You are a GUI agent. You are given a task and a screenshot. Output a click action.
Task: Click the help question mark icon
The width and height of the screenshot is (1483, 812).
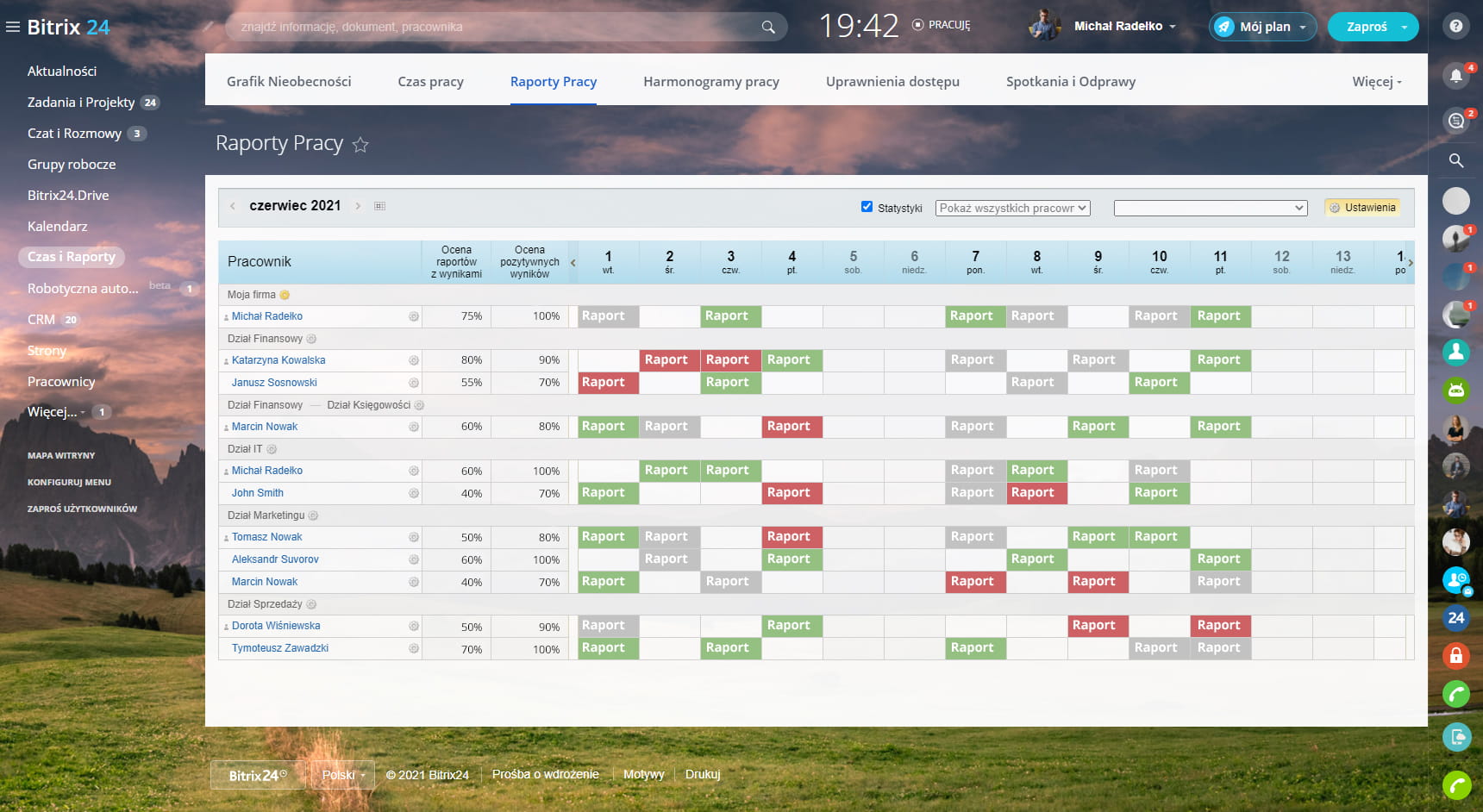point(1455,27)
